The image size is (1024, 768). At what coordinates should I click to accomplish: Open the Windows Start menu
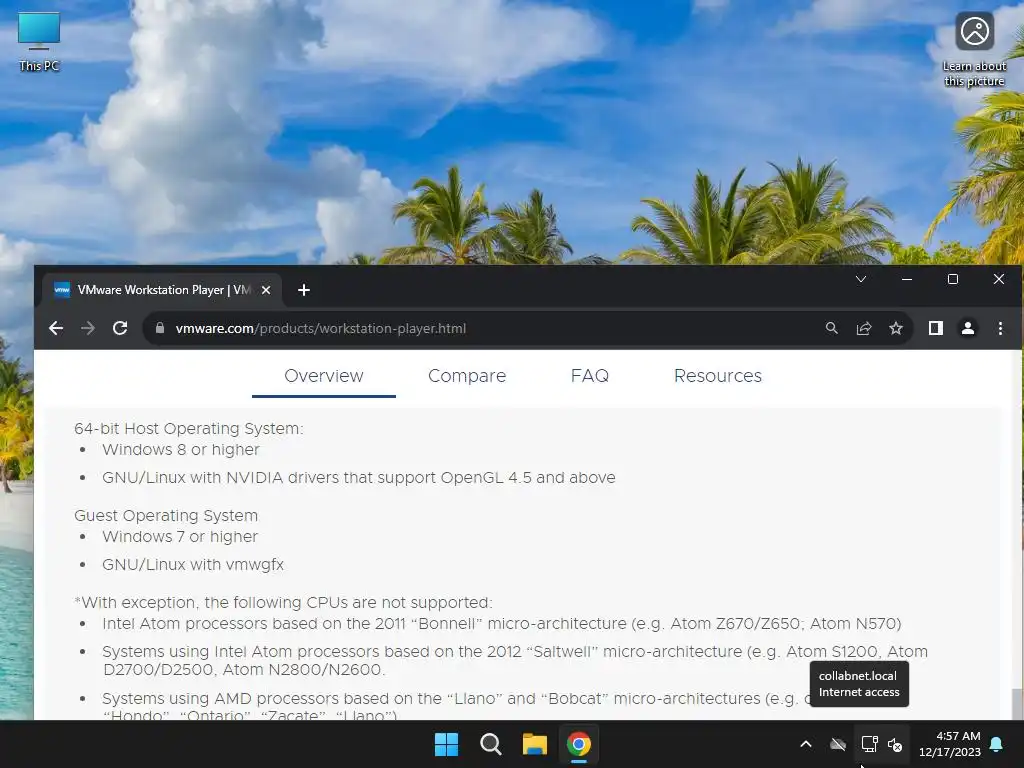tap(447, 744)
